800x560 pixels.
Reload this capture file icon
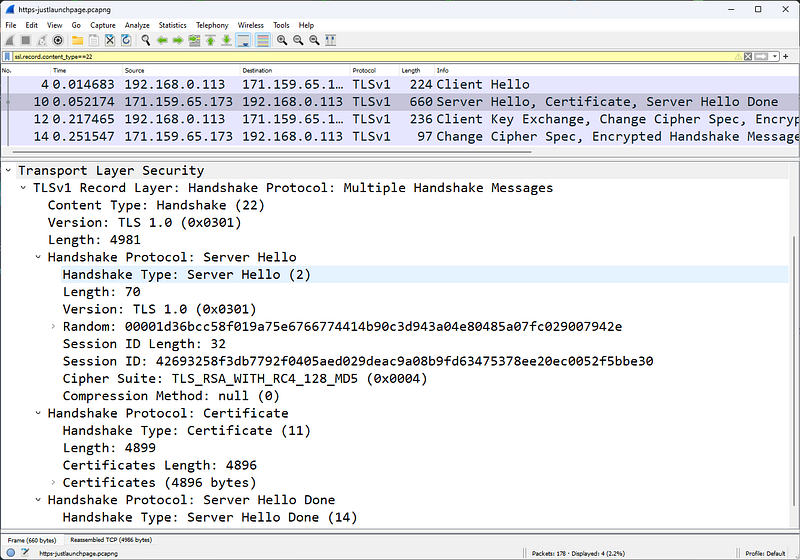(x=126, y=40)
